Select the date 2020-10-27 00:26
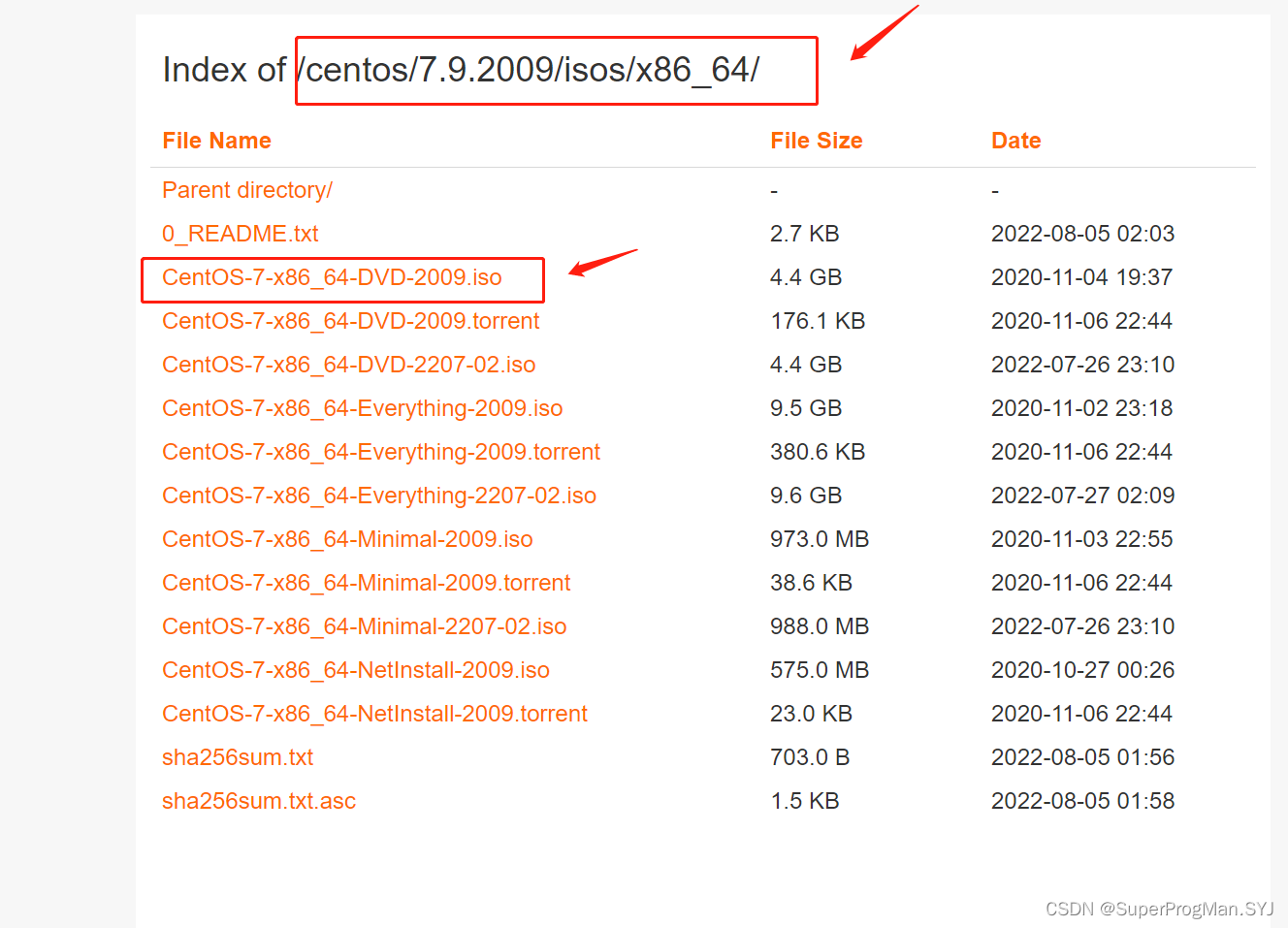Image resolution: width=1288 pixels, height=928 pixels. tap(1083, 670)
